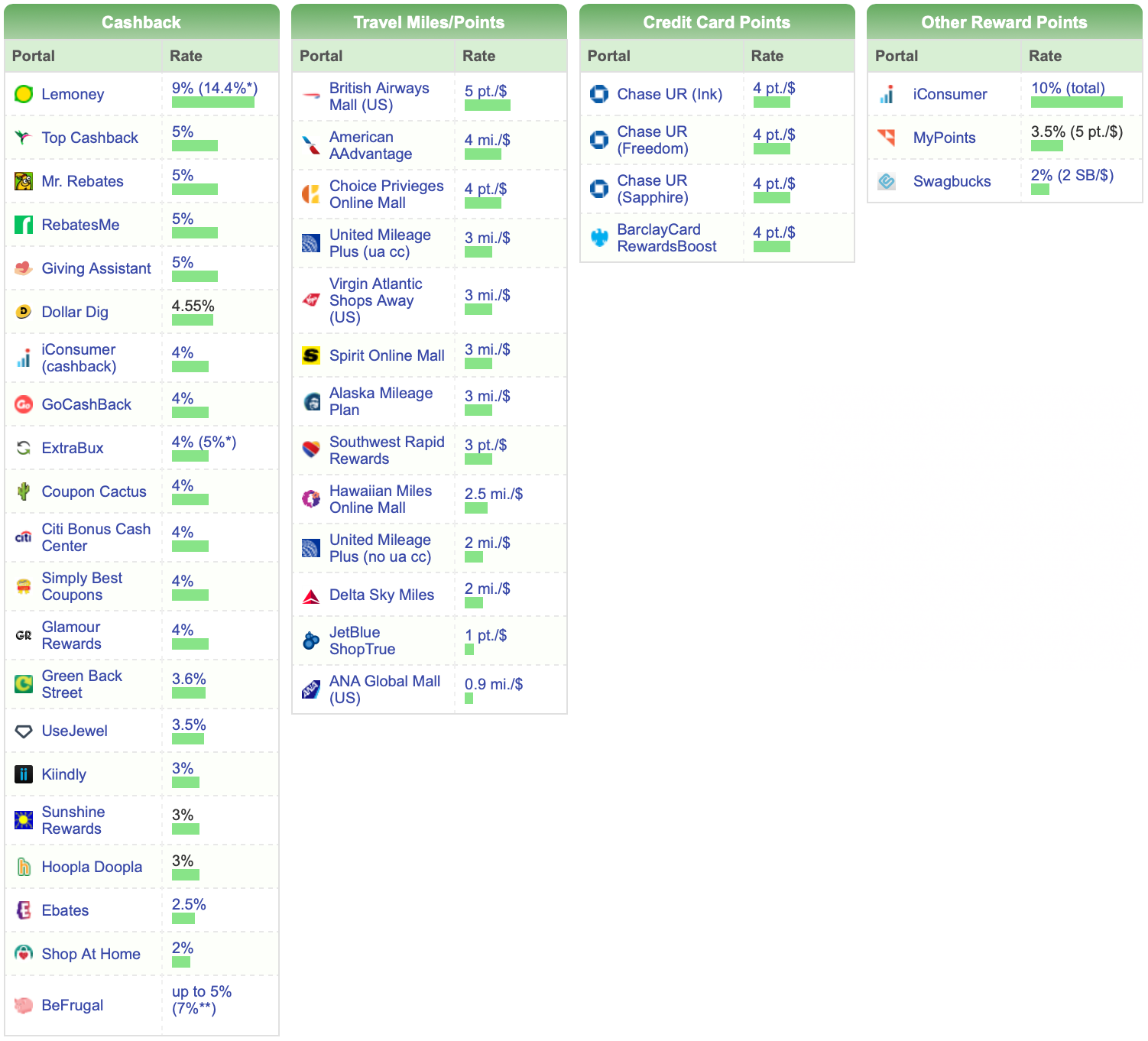Click the Coupon Cactus icon

[x=24, y=491]
